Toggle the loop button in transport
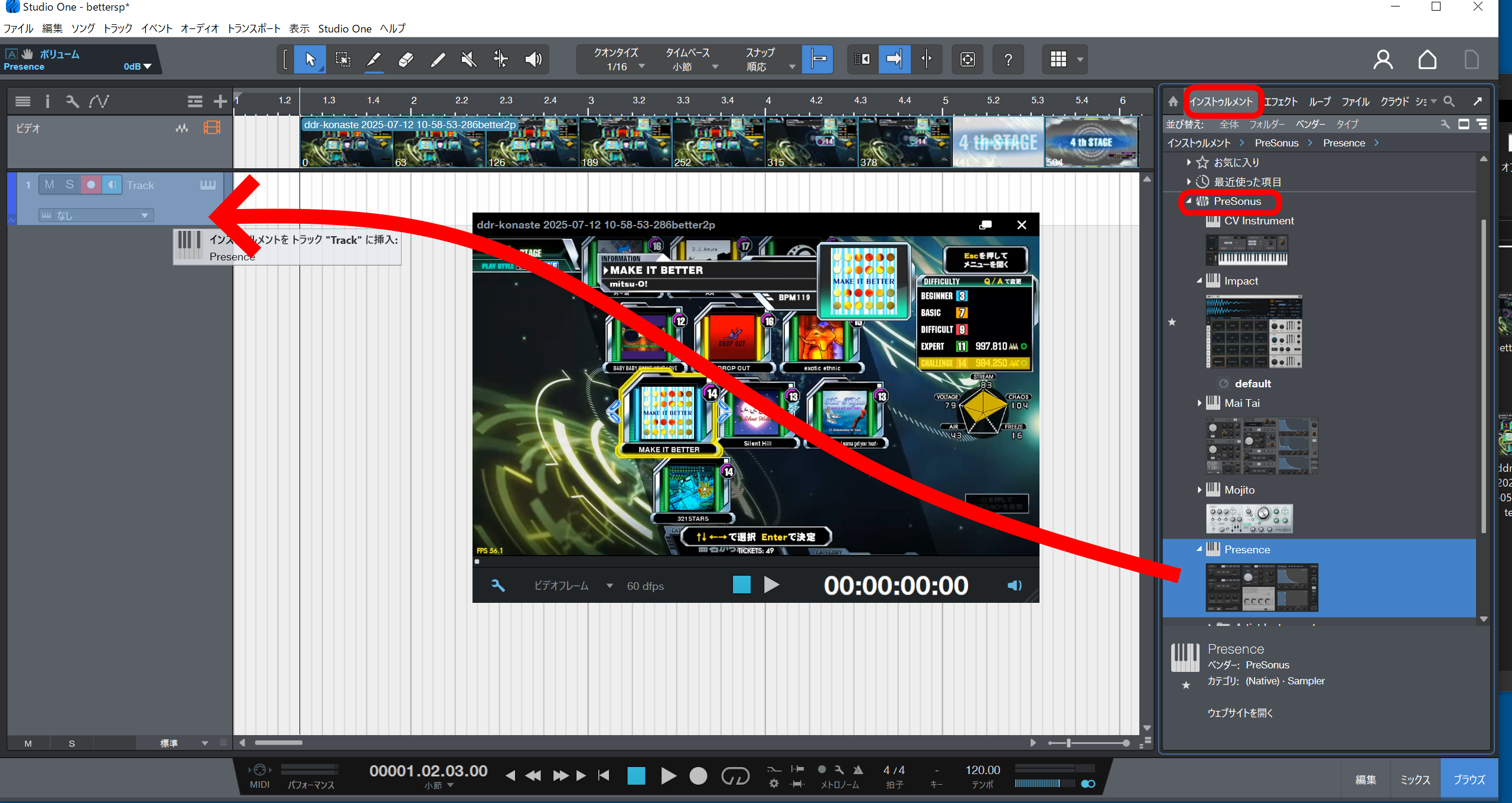This screenshot has height=803, width=1512. click(735, 775)
